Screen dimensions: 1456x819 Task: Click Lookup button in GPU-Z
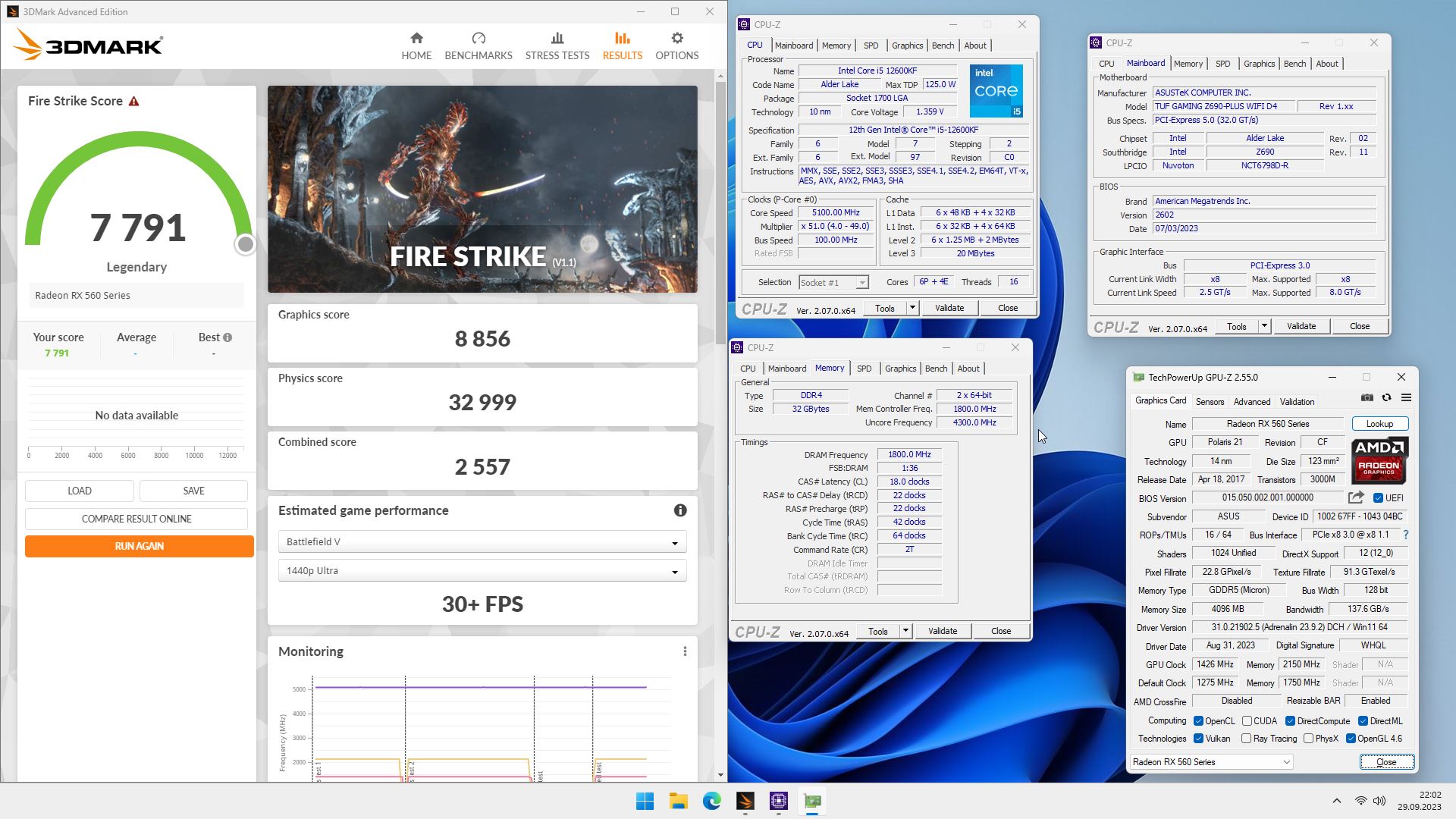tap(1379, 424)
